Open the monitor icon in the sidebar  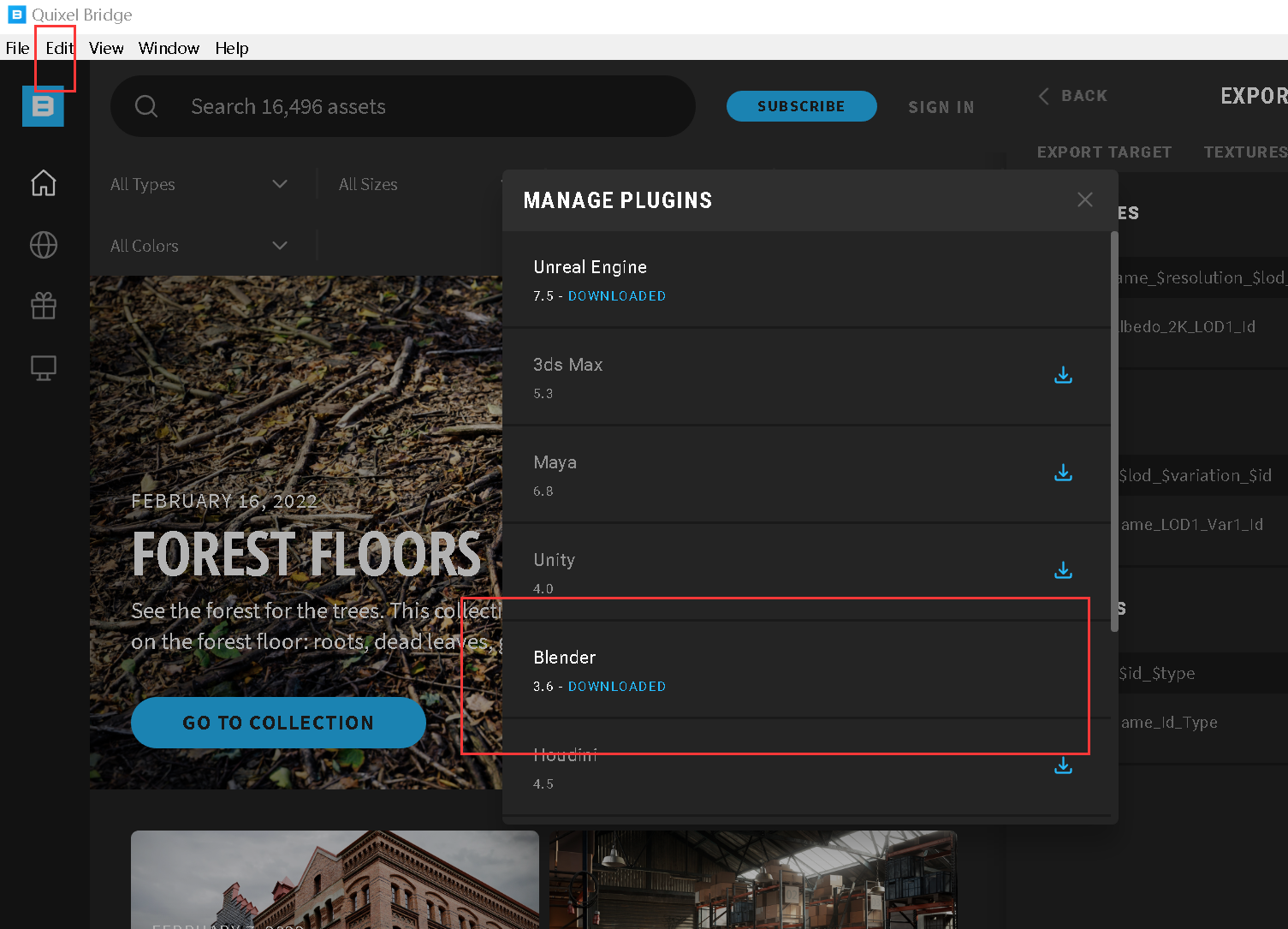pos(44,368)
